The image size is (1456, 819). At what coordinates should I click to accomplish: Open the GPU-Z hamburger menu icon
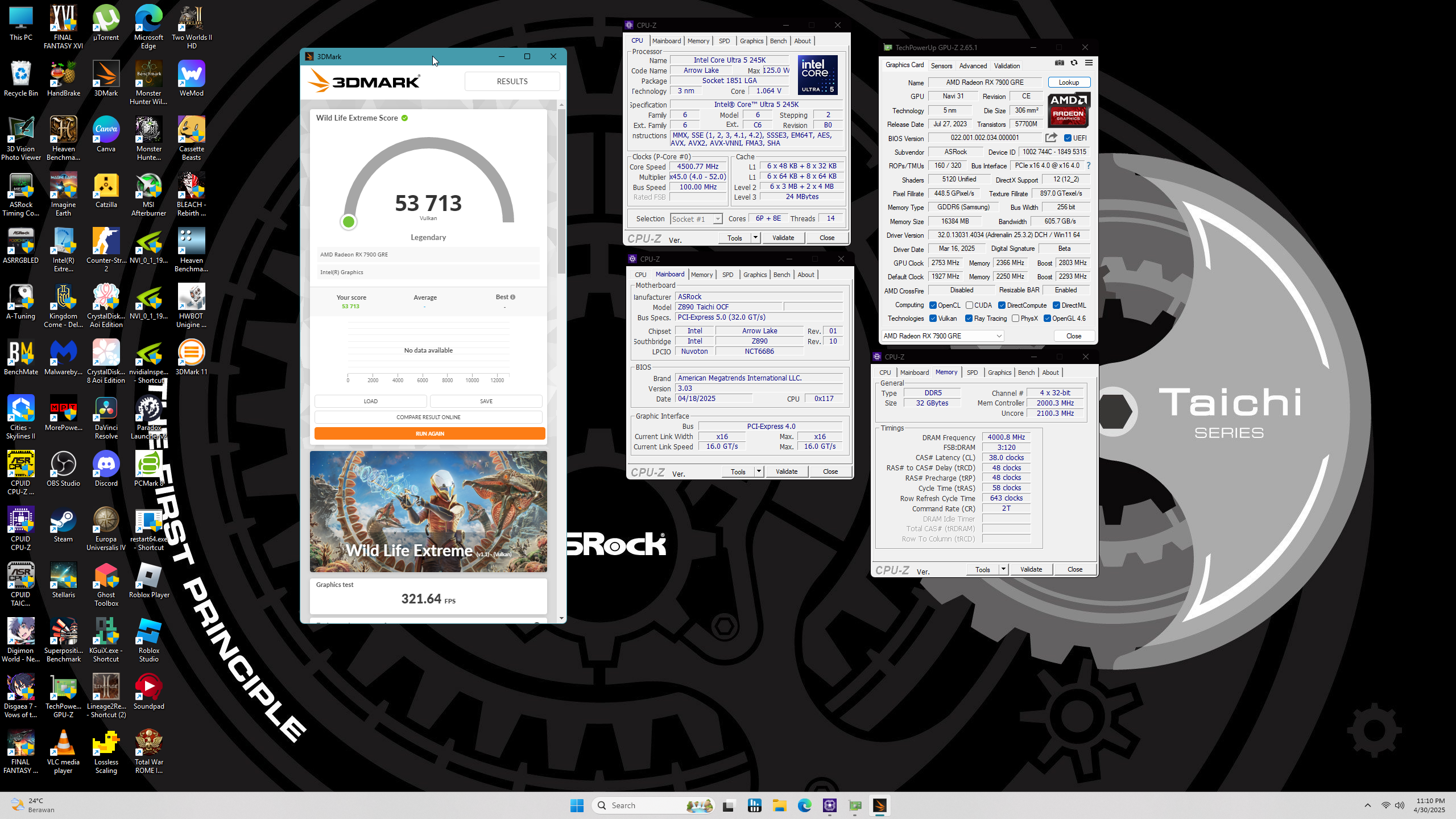1089,63
